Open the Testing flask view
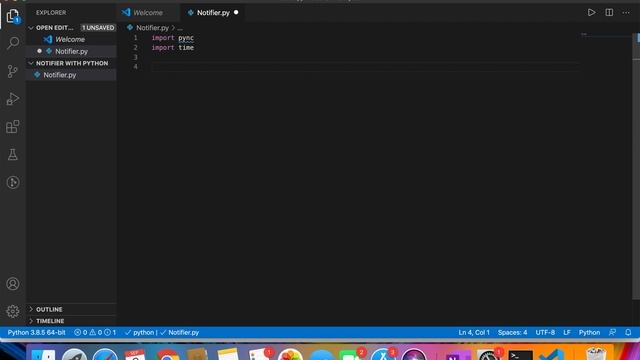Screen dimensions: 640x360 point(13,154)
